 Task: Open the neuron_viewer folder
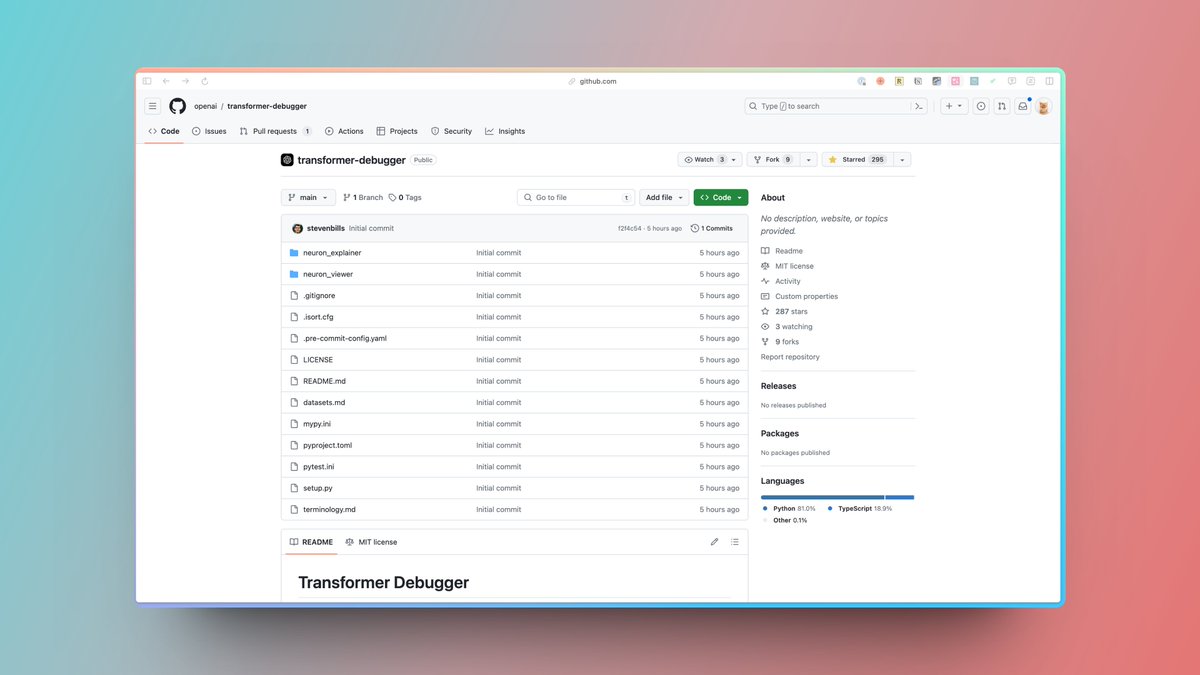point(328,274)
